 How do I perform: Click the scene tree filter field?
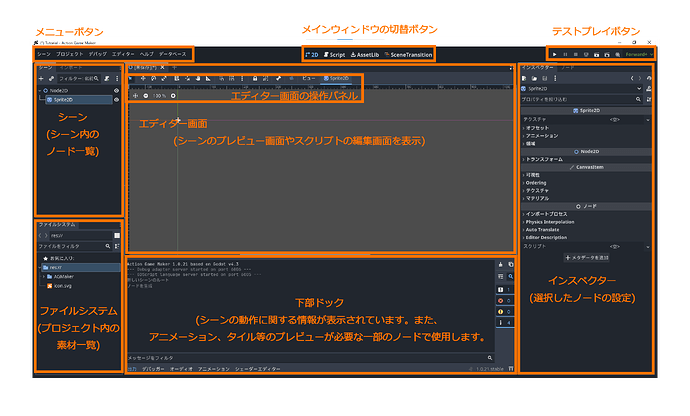coord(79,78)
